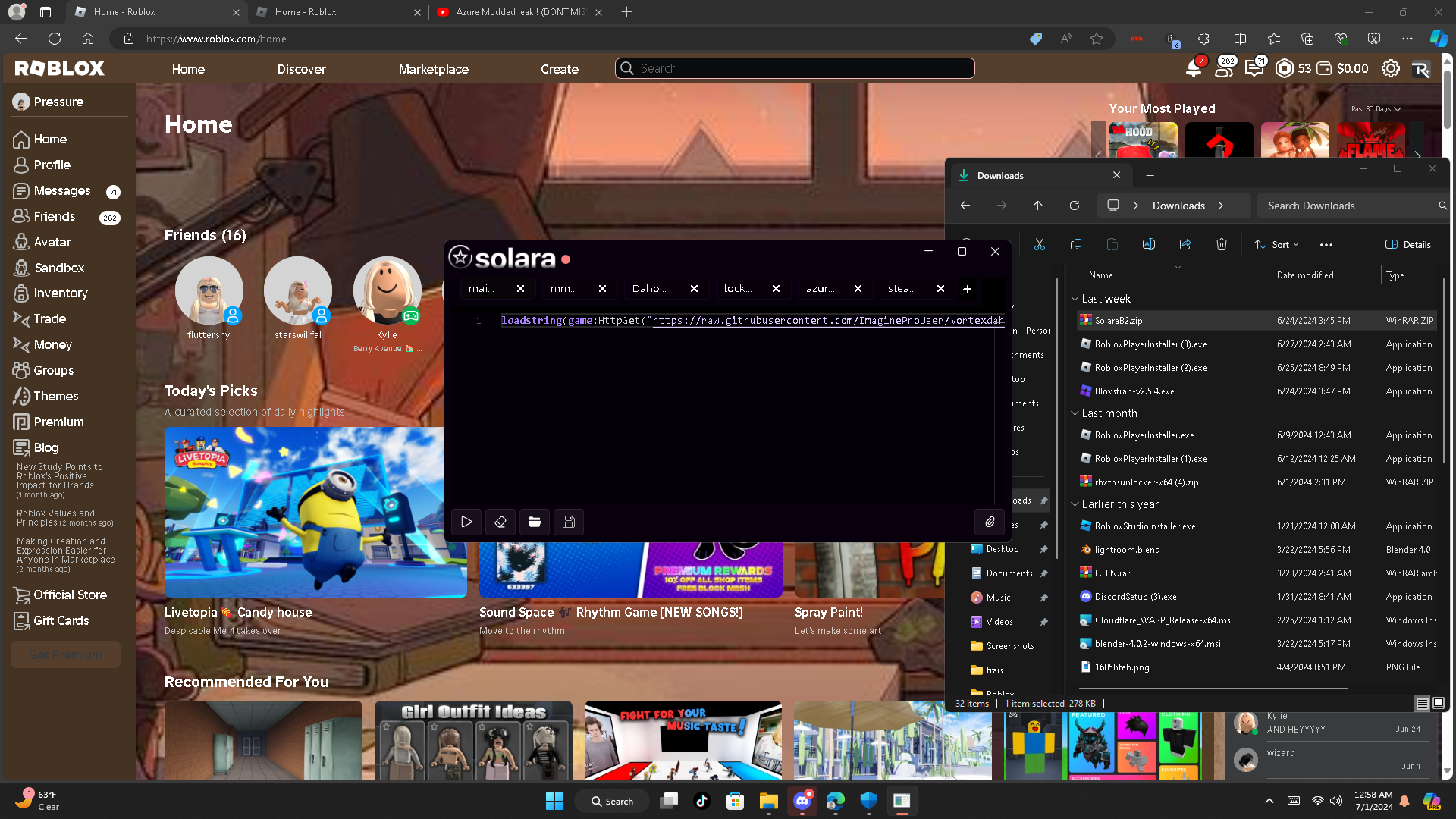Click the Get Premium button

pos(65,654)
